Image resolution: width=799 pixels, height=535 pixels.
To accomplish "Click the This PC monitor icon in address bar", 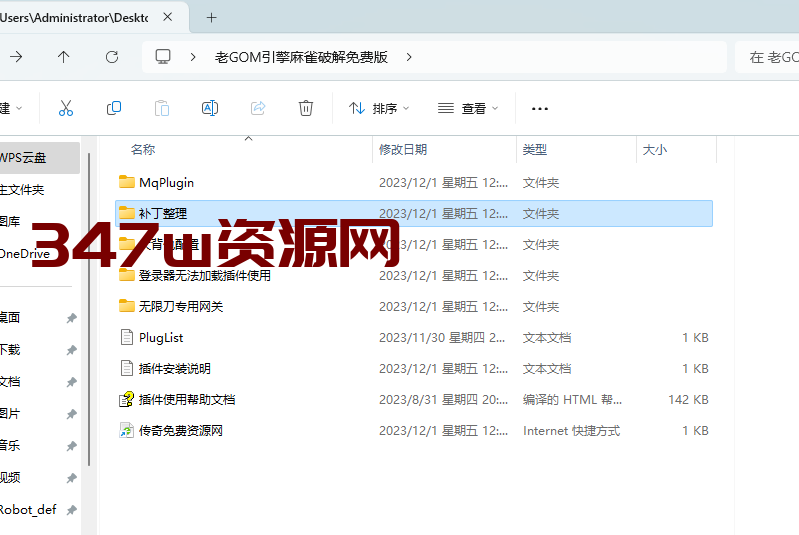I will [163, 57].
